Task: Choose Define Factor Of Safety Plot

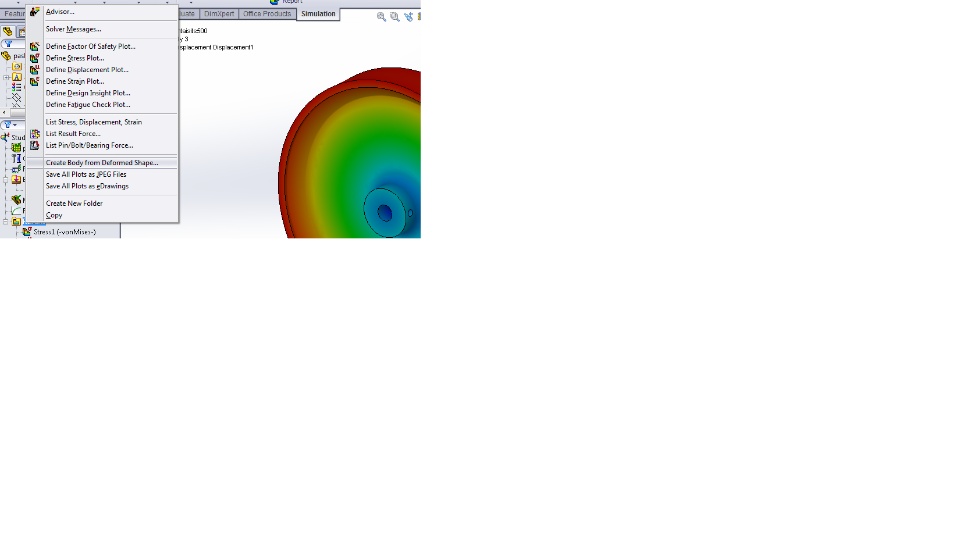Action: click(91, 47)
